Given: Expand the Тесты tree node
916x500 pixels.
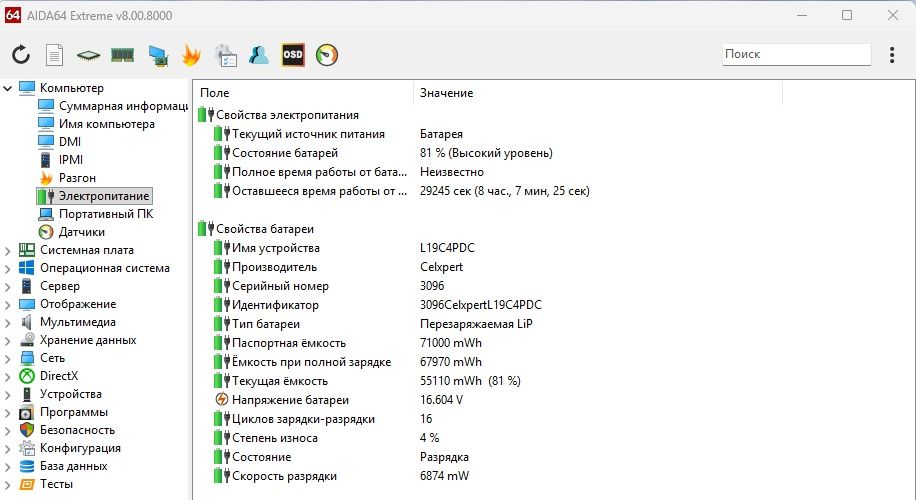Looking at the screenshot, I should [8, 485].
